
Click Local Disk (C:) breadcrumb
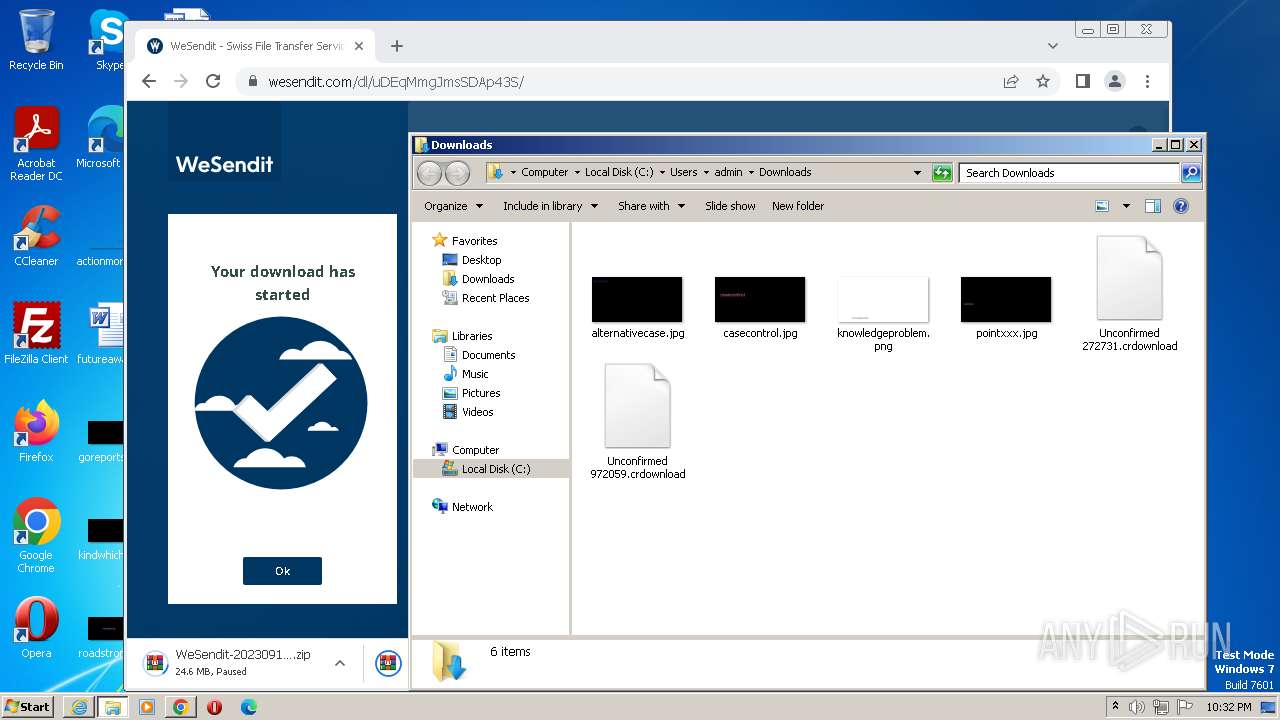619,172
